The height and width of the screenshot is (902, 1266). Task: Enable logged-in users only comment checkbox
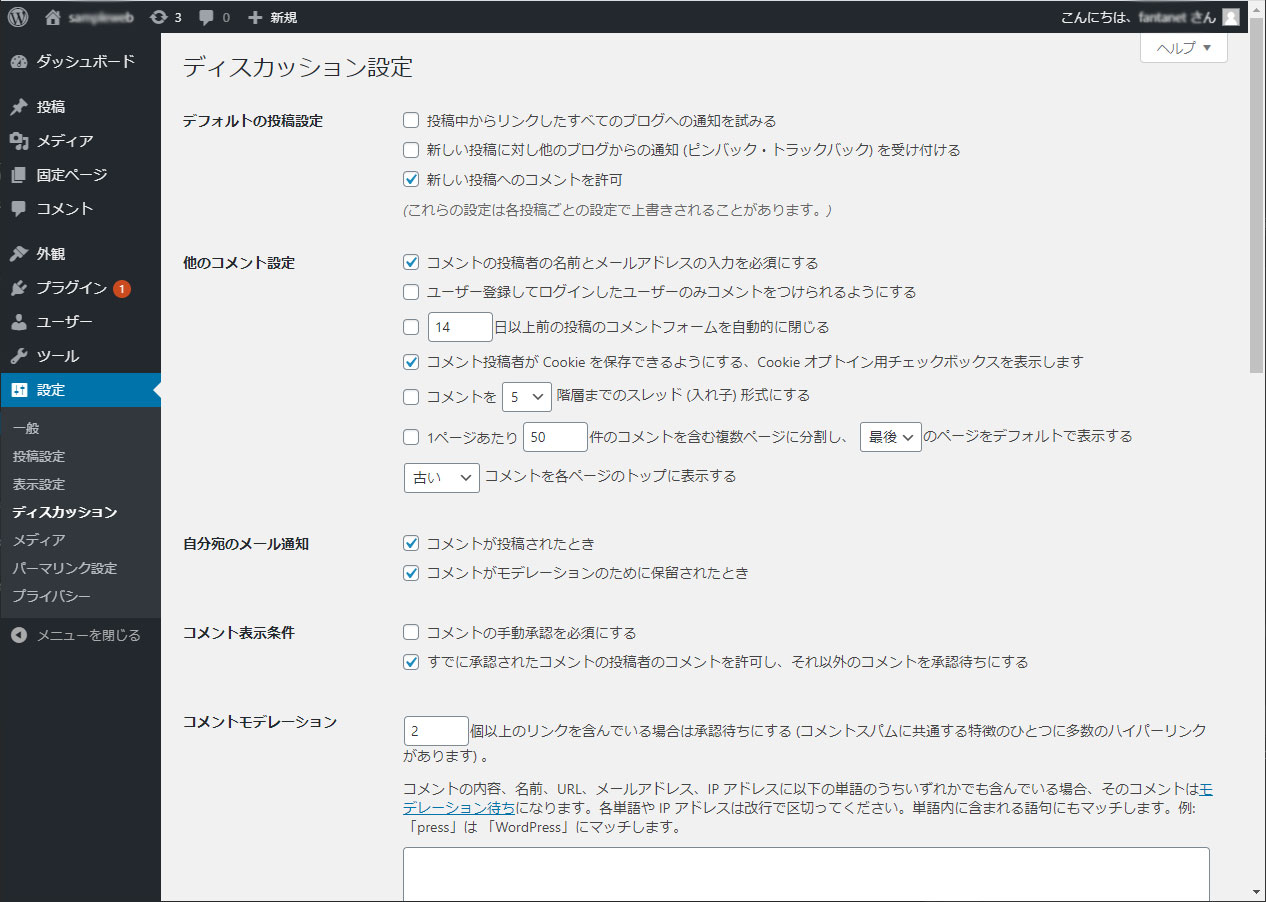pos(410,292)
